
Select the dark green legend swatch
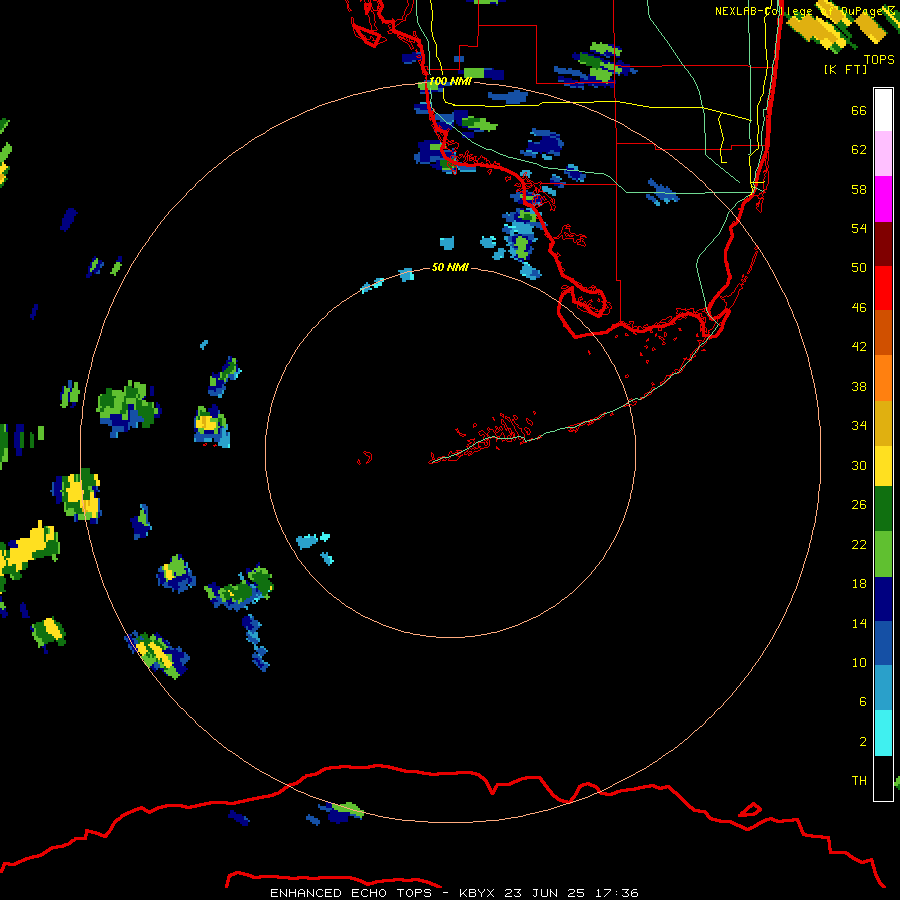pyautogui.click(x=883, y=509)
